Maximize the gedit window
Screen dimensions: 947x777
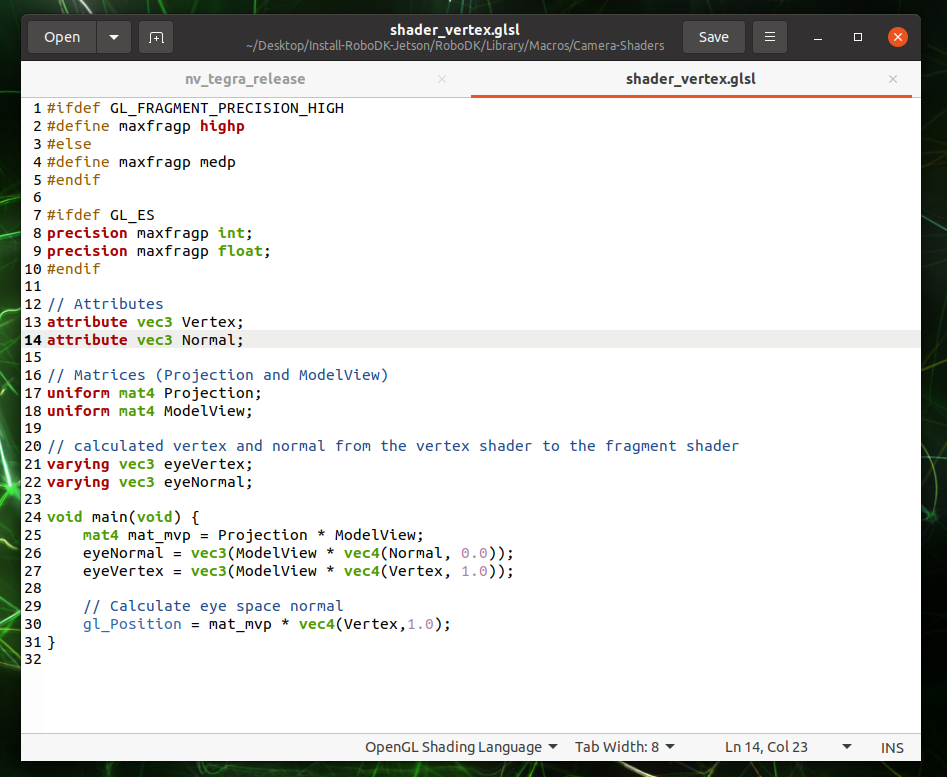(x=858, y=37)
